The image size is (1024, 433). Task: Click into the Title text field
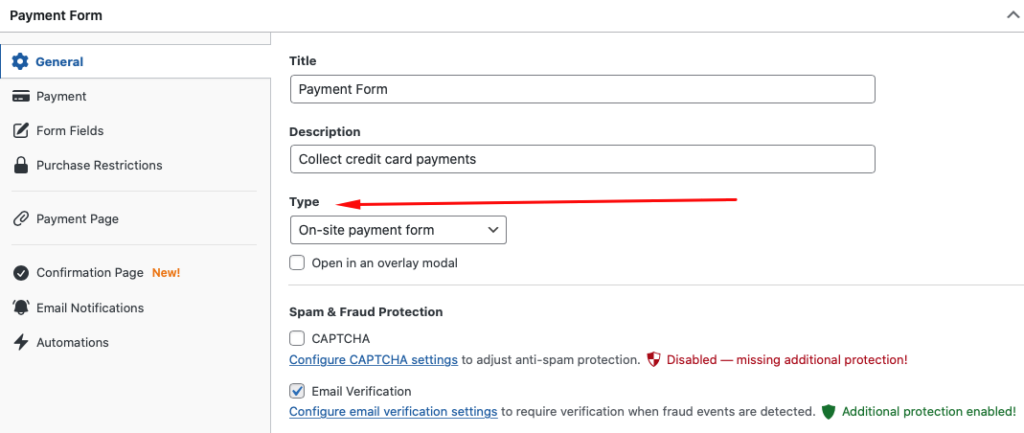tap(582, 89)
